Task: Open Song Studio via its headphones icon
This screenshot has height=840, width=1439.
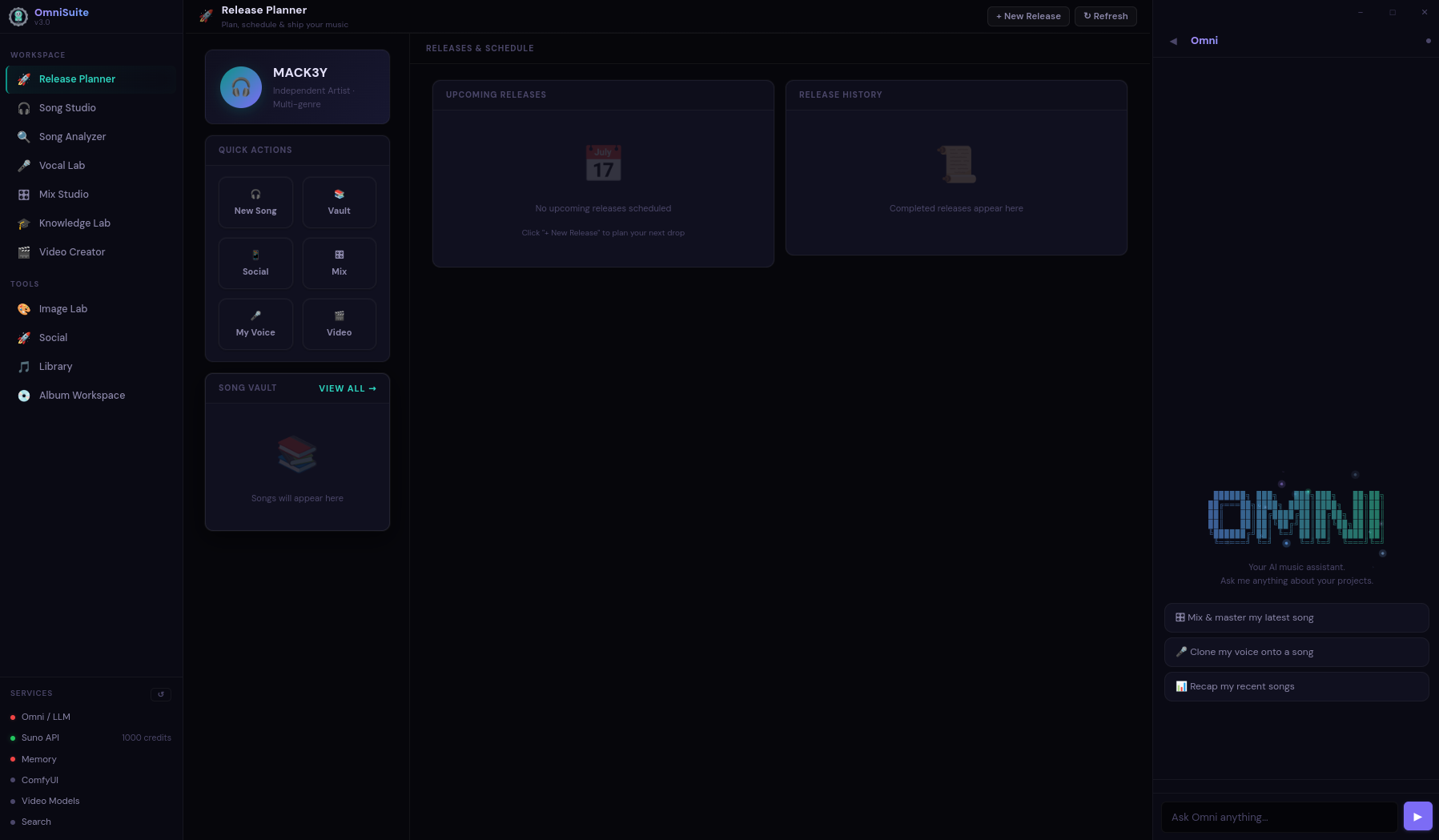Action: click(23, 108)
